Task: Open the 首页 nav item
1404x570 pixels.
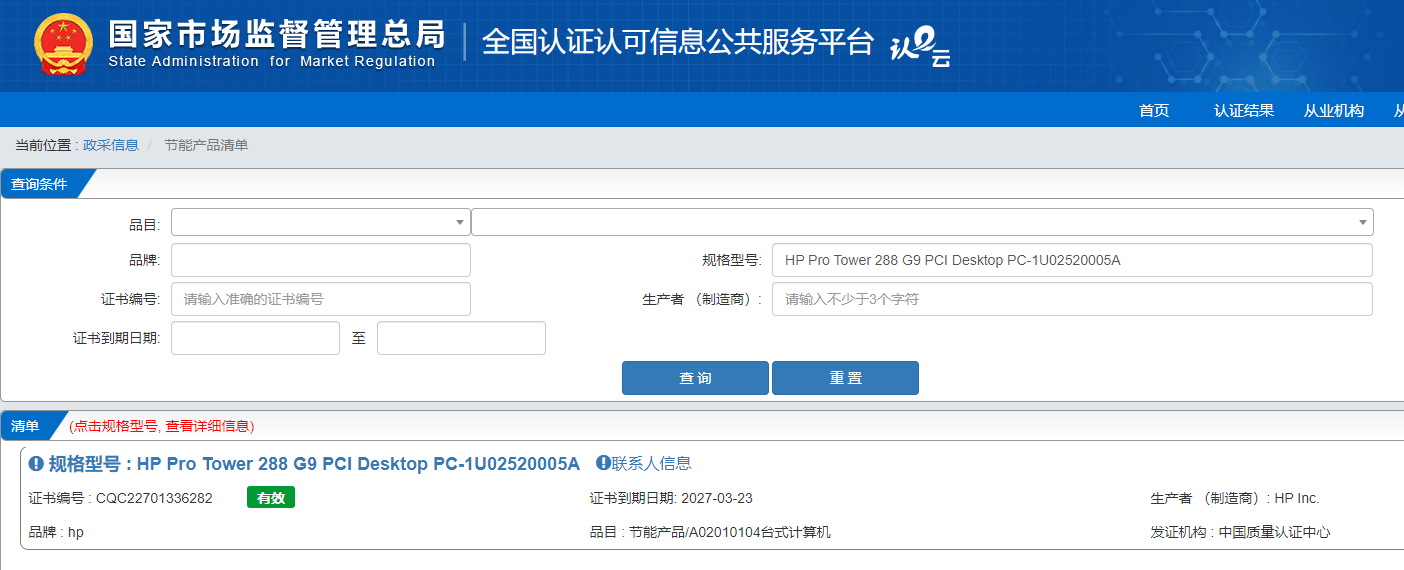Action: 1154,110
